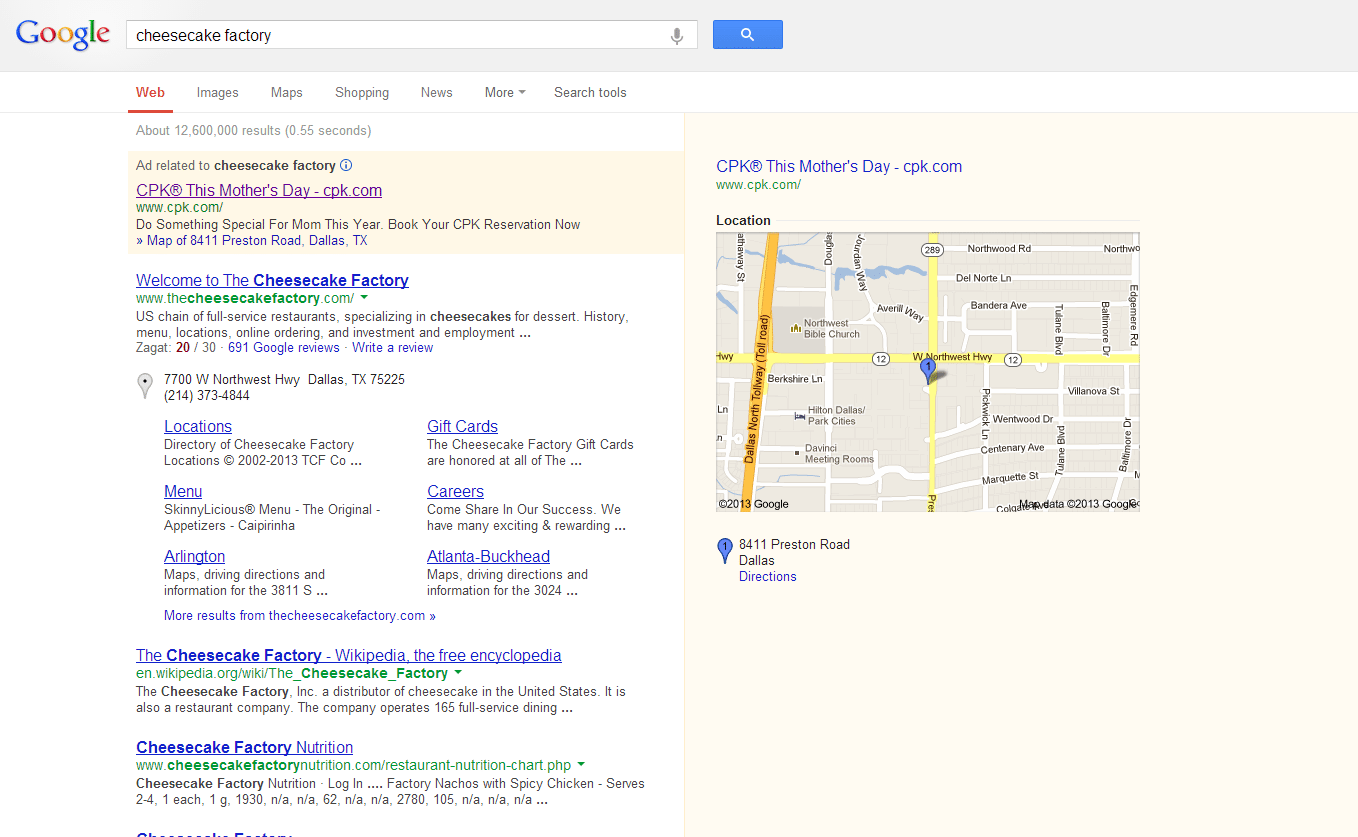Open the Menu sitelink
Image resolution: width=1358 pixels, height=837 pixels.
[183, 491]
